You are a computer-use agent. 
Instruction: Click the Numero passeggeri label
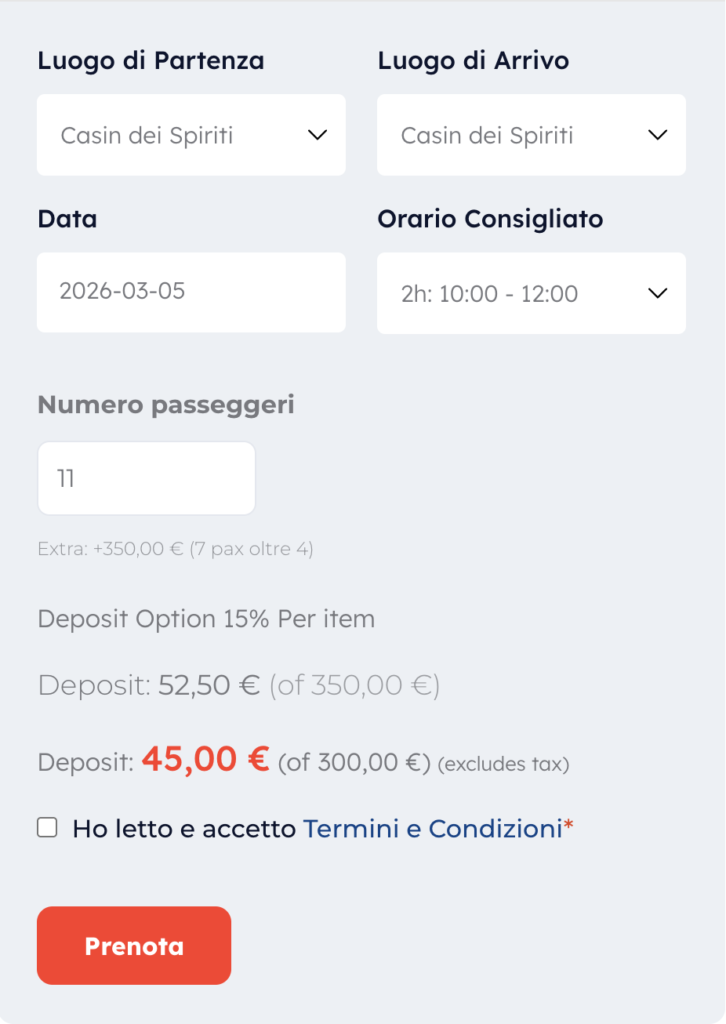click(166, 404)
